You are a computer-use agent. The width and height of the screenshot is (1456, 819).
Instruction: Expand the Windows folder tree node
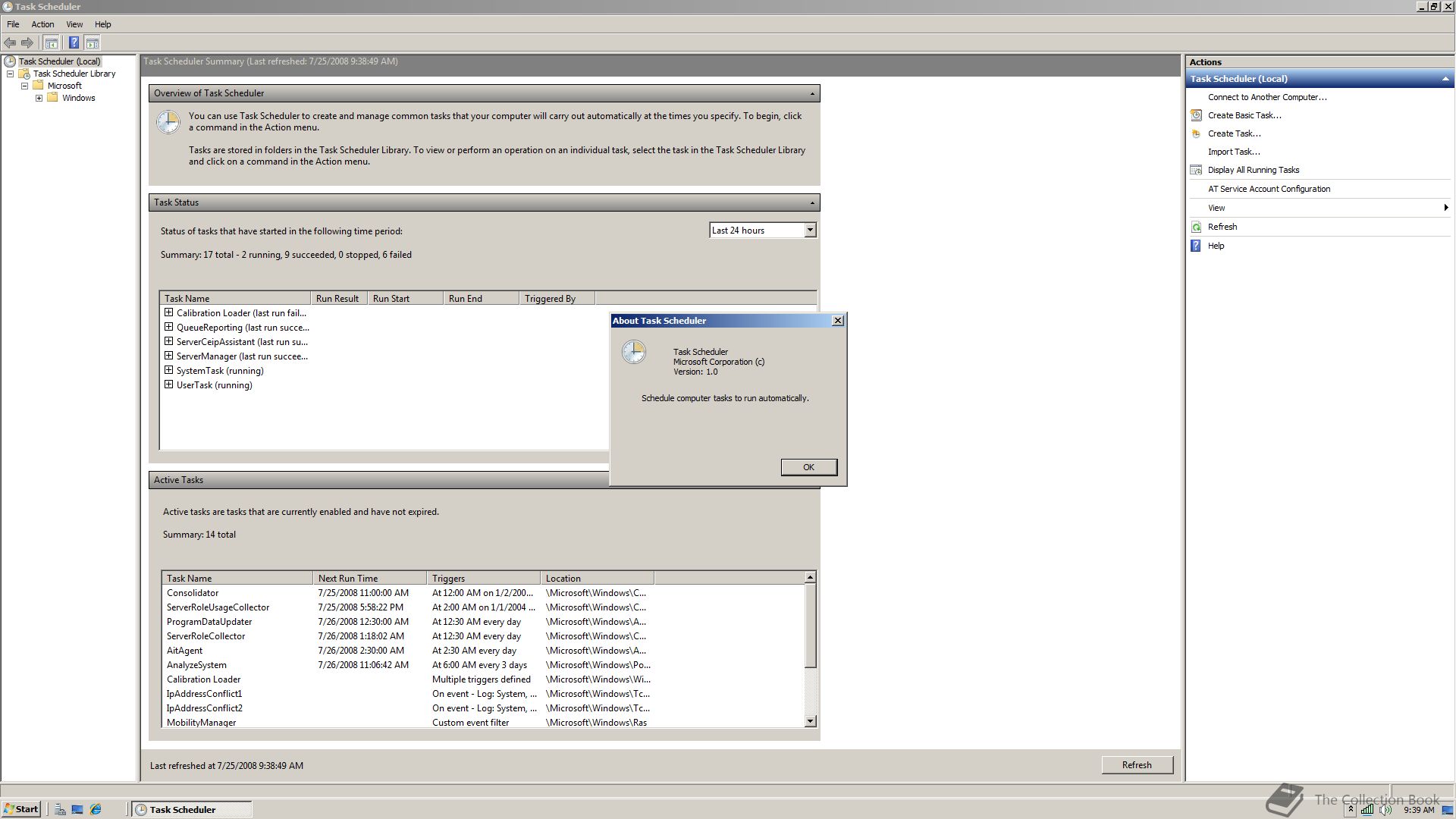point(39,98)
